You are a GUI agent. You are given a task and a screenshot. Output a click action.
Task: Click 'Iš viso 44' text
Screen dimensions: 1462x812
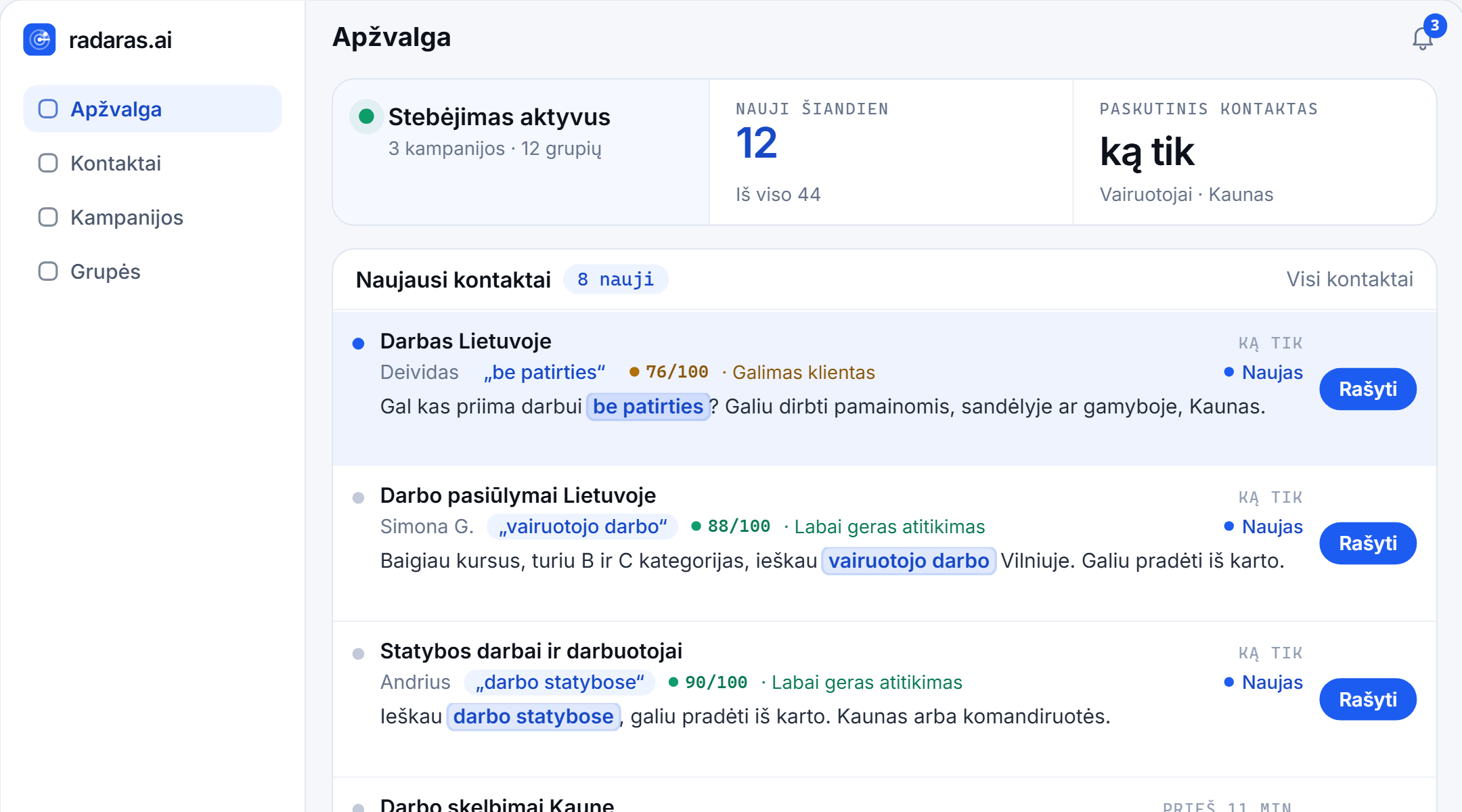(x=778, y=195)
